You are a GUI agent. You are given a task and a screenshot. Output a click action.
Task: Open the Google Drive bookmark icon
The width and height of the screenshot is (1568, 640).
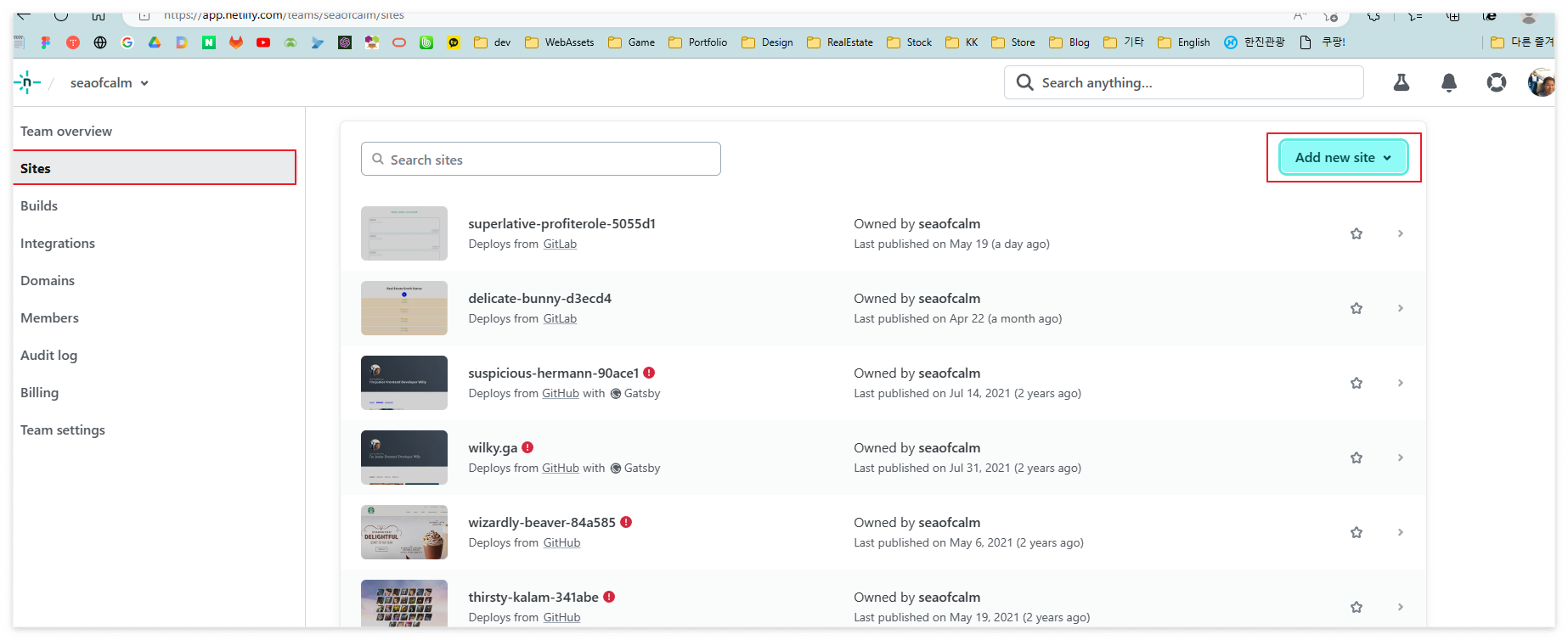155,42
